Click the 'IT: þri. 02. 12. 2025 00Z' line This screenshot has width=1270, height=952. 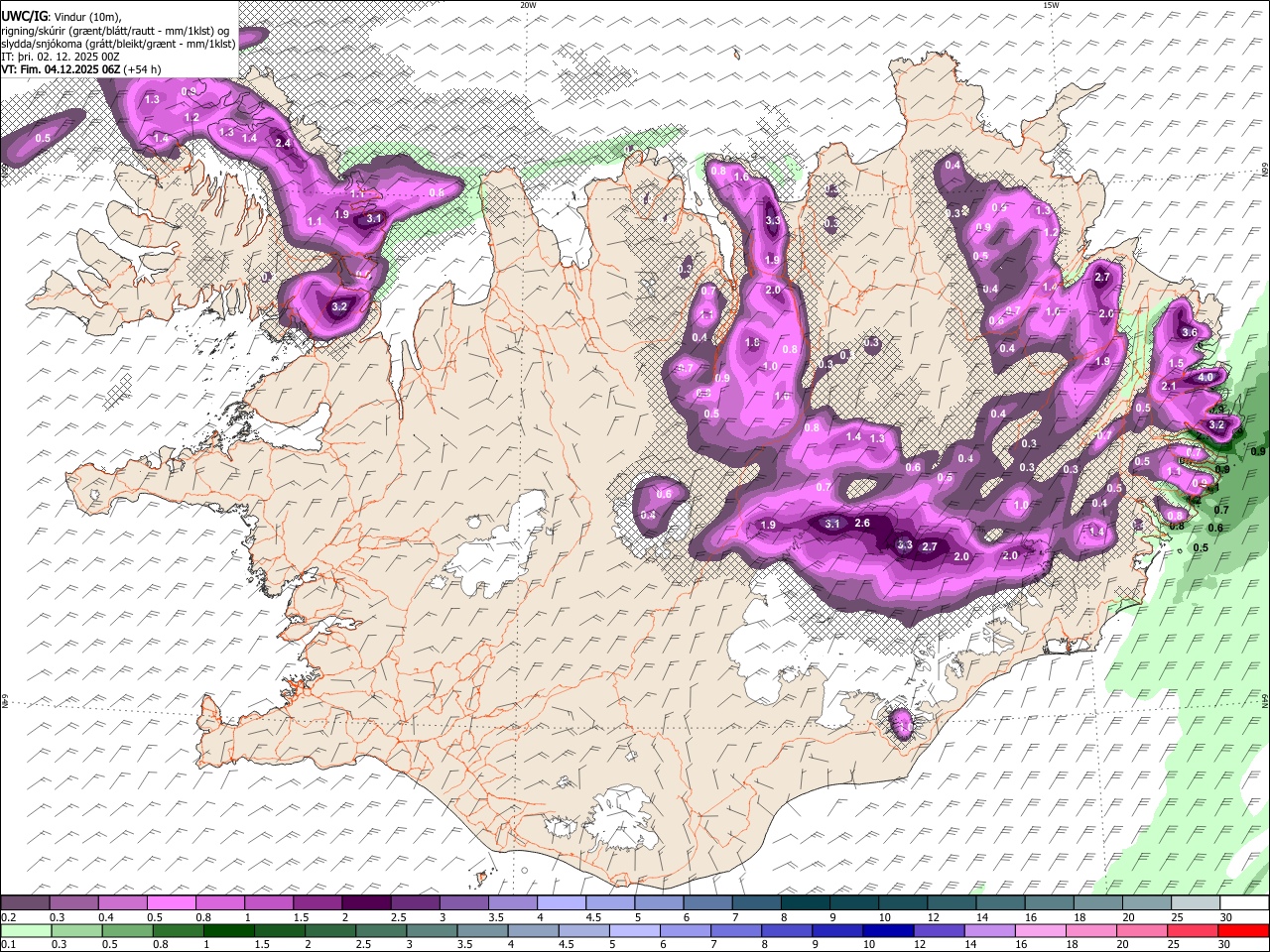[62, 57]
